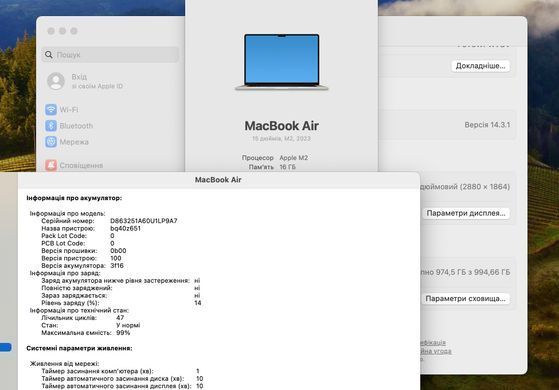Open Параметри сховища... button
Viewport: 559px width, 390px height.
click(x=465, y=298)
